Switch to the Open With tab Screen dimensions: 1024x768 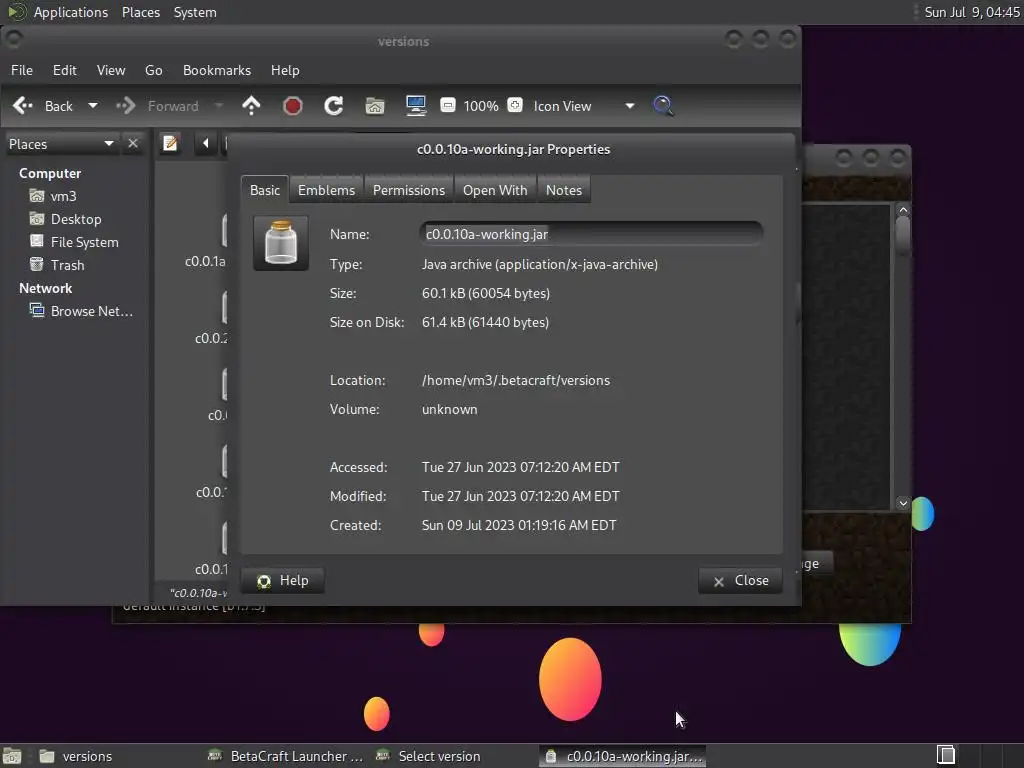(495, 190)
